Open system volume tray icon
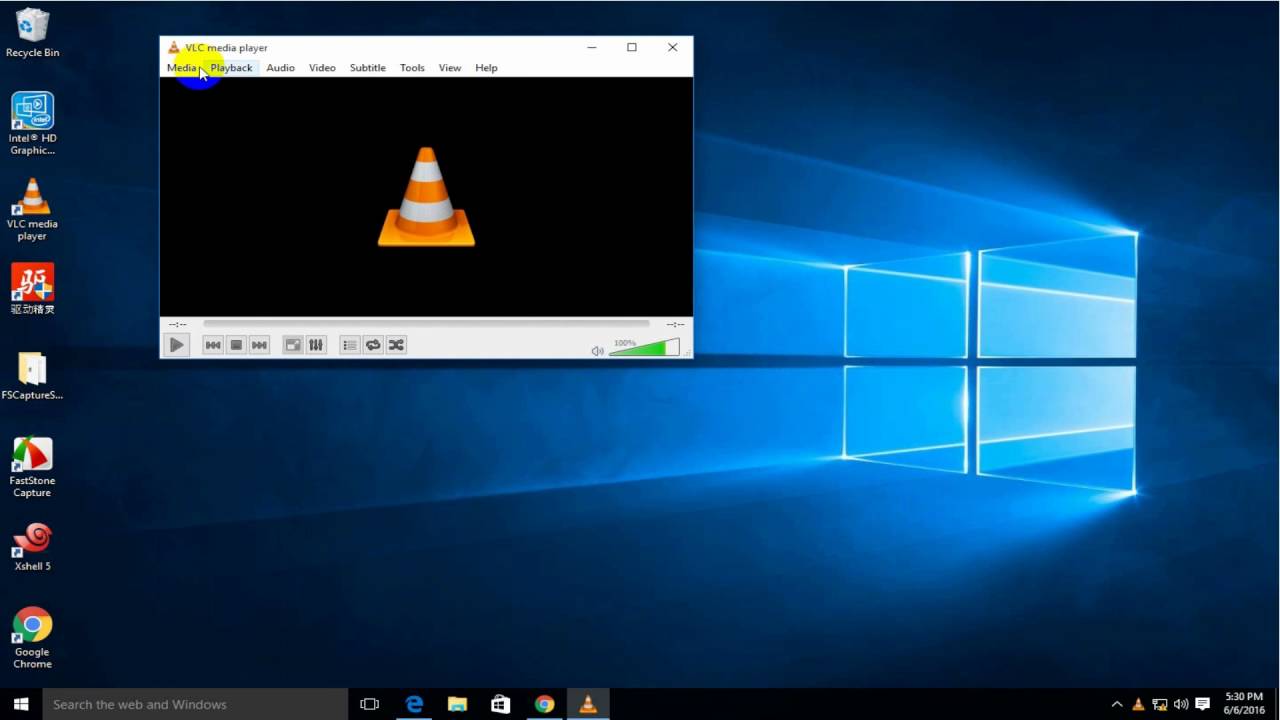Screen dimensions: 1280x720 [1181, 704]
